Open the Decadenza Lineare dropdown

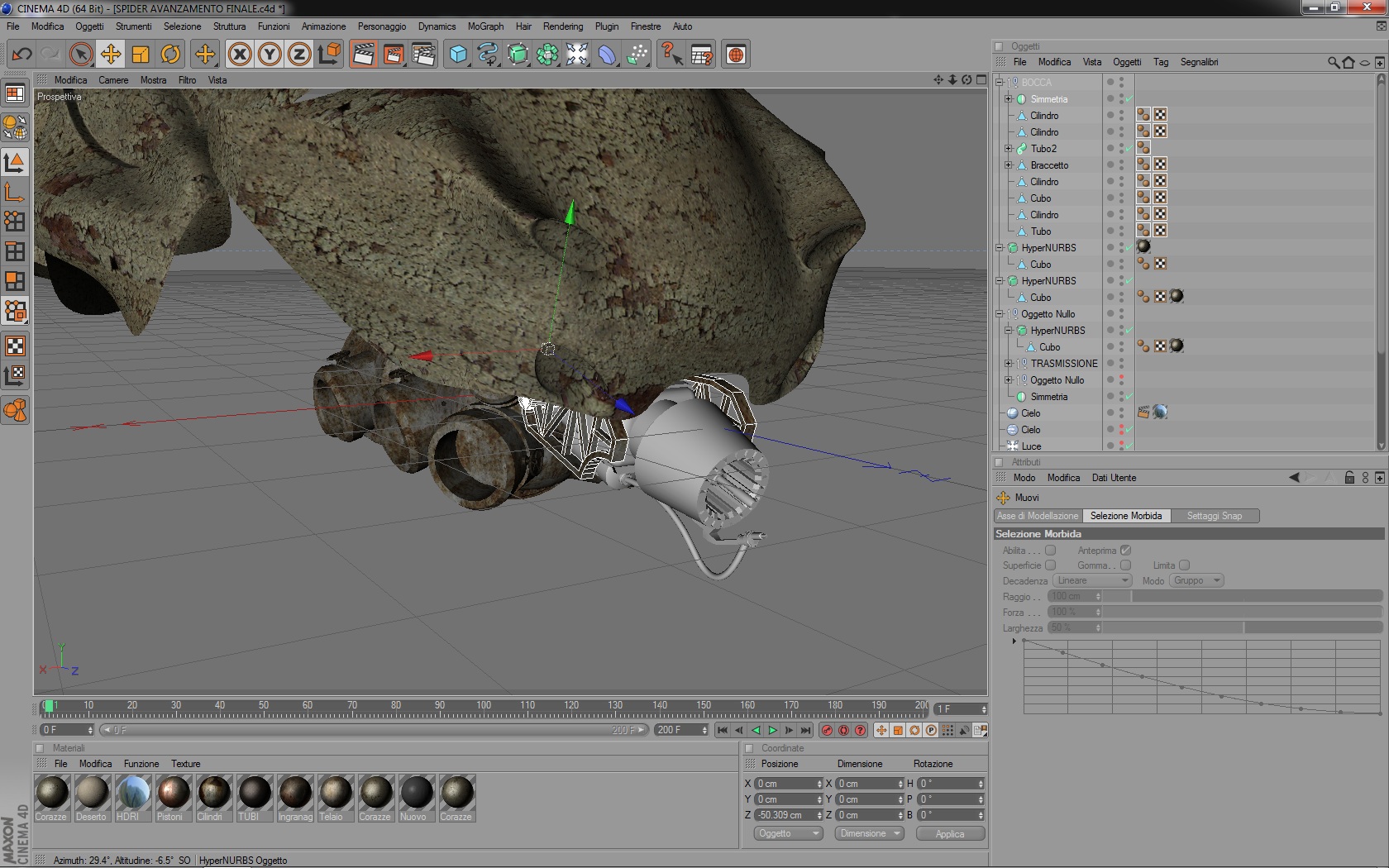1091,581
